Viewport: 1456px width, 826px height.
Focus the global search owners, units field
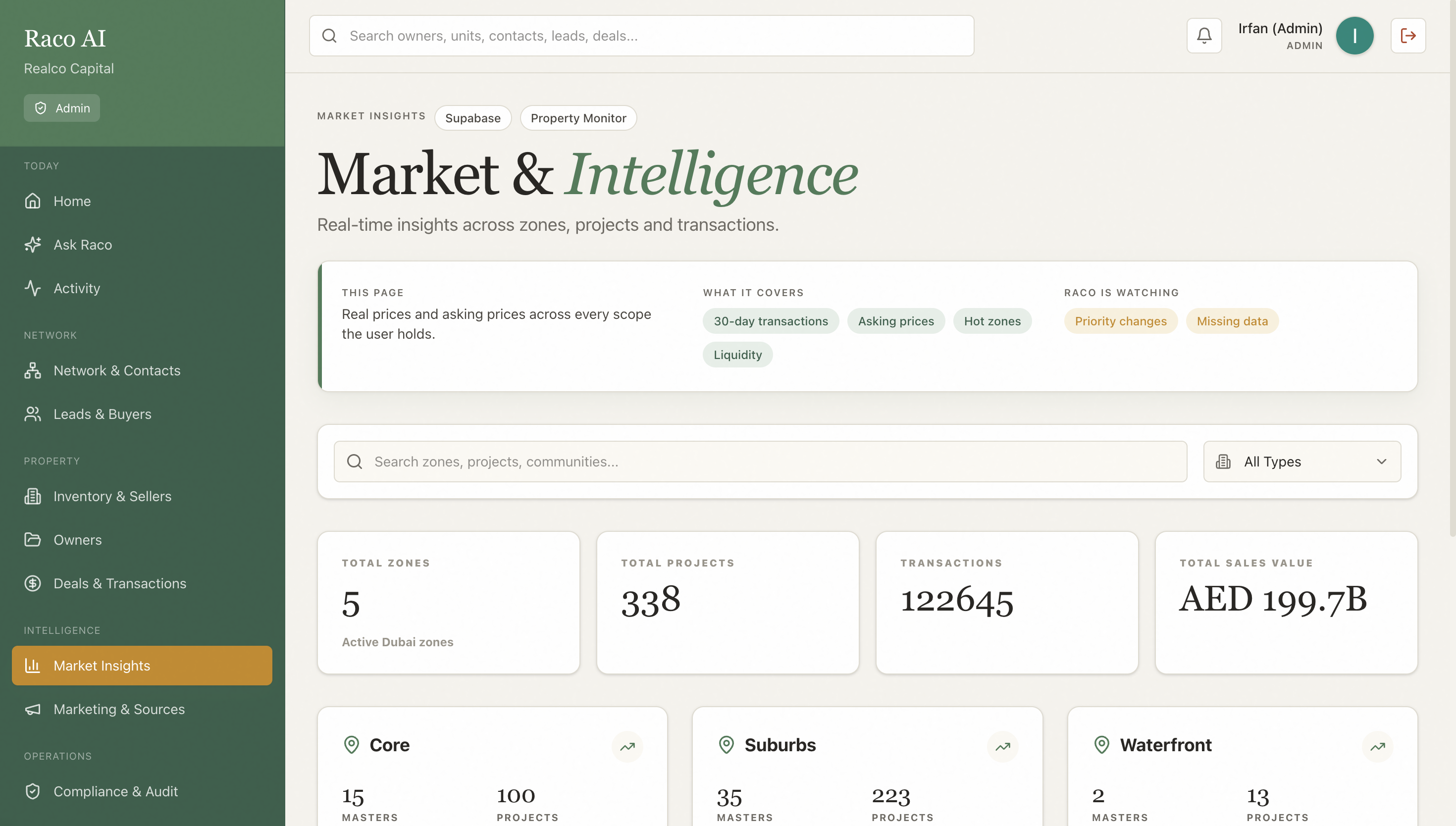[x=641, y=36]
